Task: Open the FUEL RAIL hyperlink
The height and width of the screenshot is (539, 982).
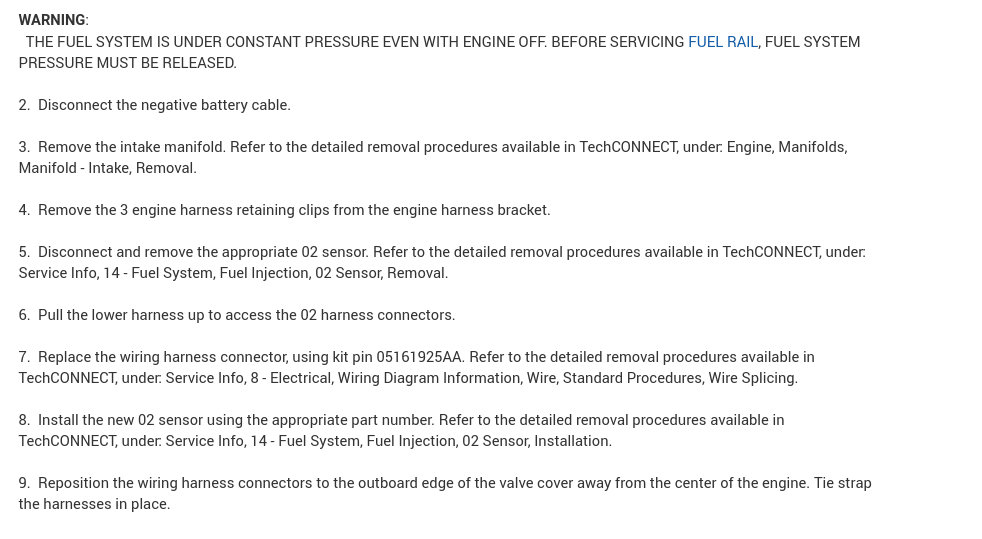Action: 722,42
